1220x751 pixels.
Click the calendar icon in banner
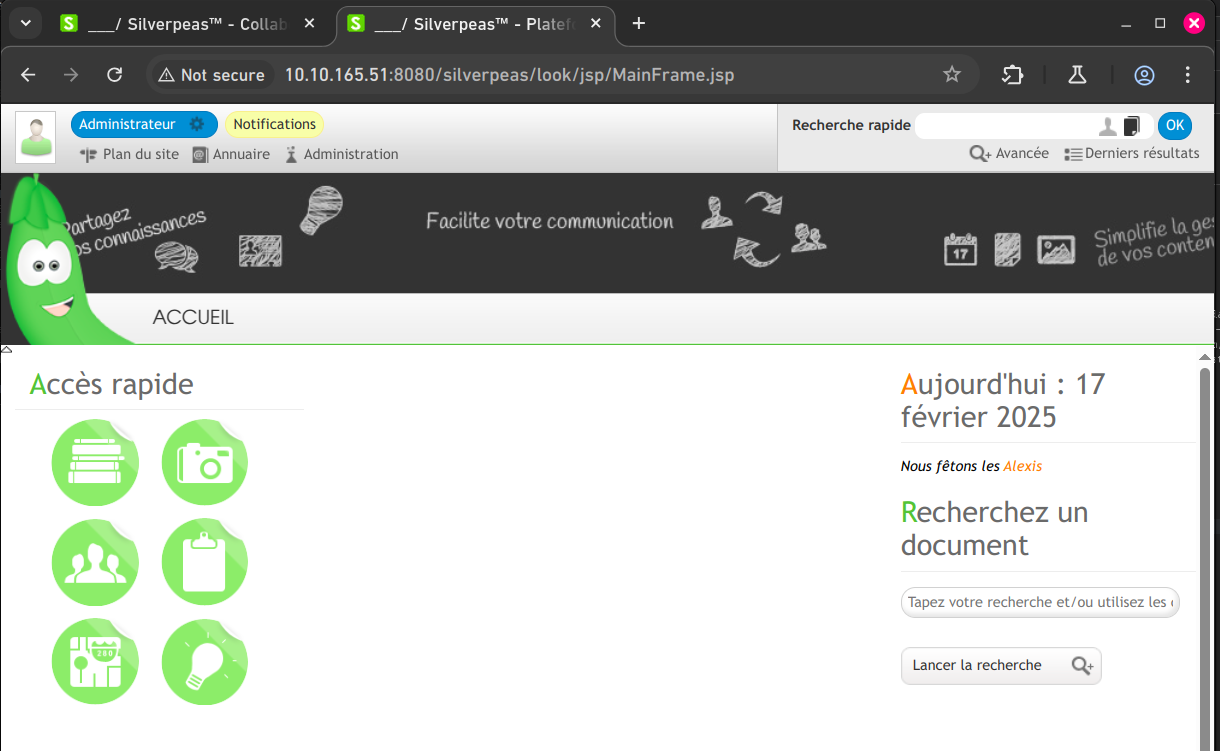point(961,249)
